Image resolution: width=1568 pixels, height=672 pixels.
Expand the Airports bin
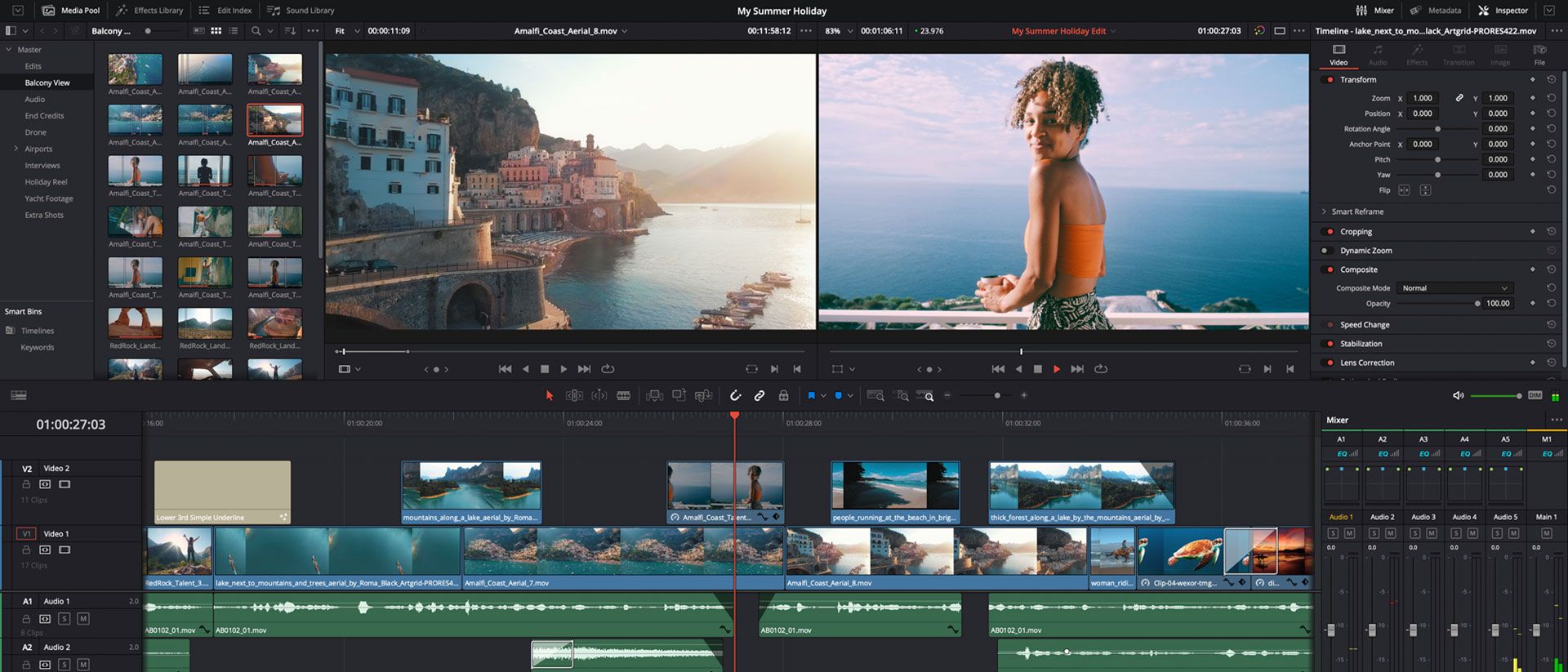click(x=16, y=149)
